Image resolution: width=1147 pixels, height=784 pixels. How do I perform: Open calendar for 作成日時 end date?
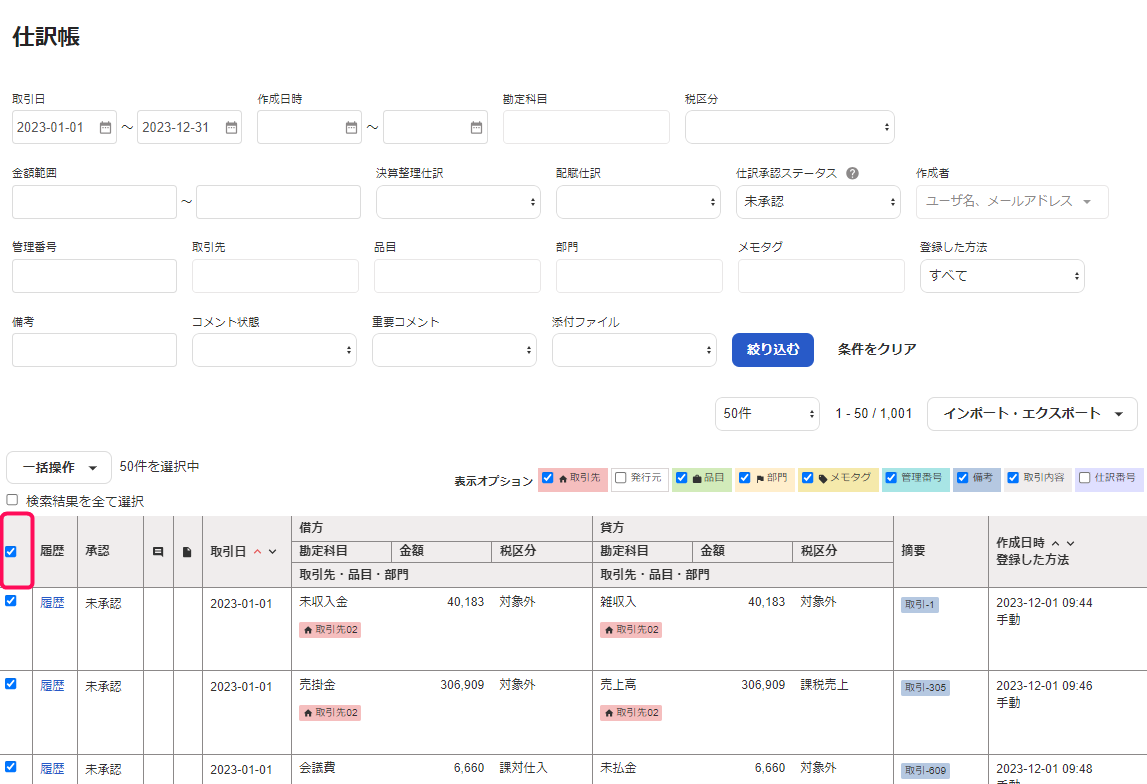476,128
